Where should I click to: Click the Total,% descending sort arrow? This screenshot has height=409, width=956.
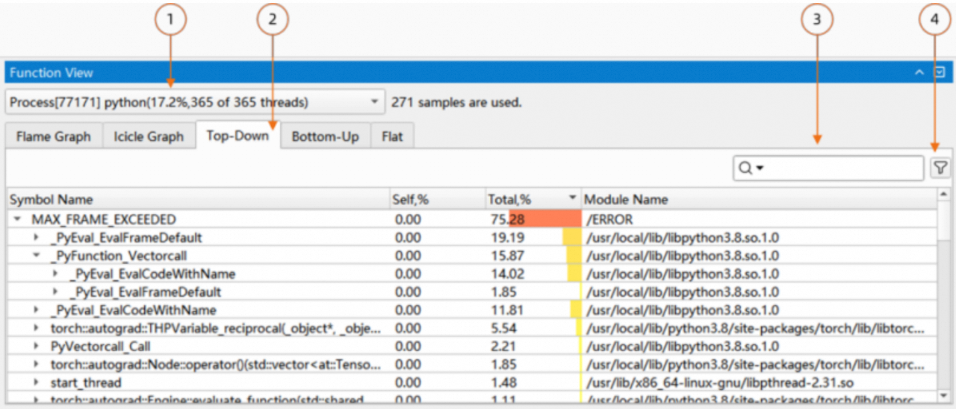572,198
